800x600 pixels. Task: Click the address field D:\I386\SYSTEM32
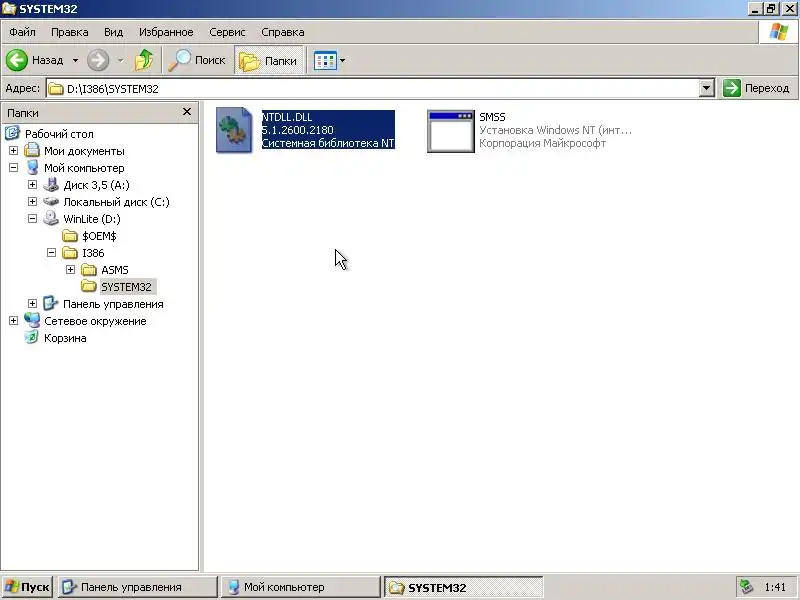(372, 89)
